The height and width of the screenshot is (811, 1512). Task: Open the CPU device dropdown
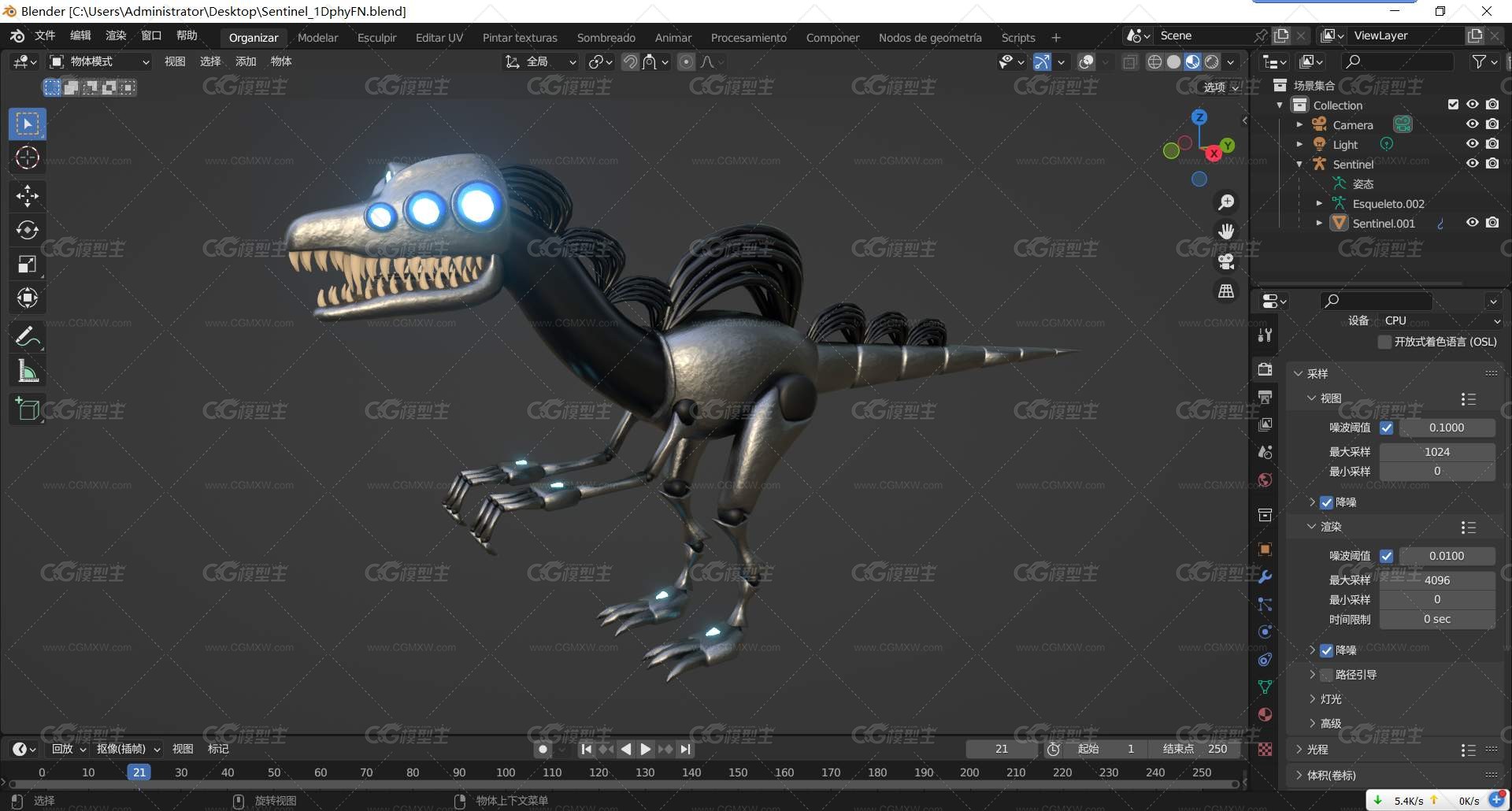tap(1440, 320)
